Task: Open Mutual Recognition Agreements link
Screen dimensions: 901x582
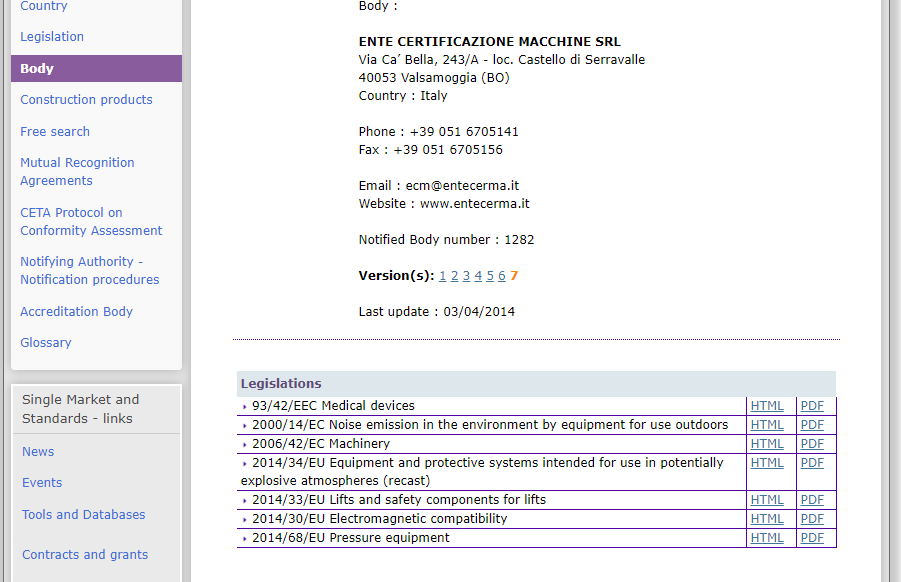Action: coord(77,172)
